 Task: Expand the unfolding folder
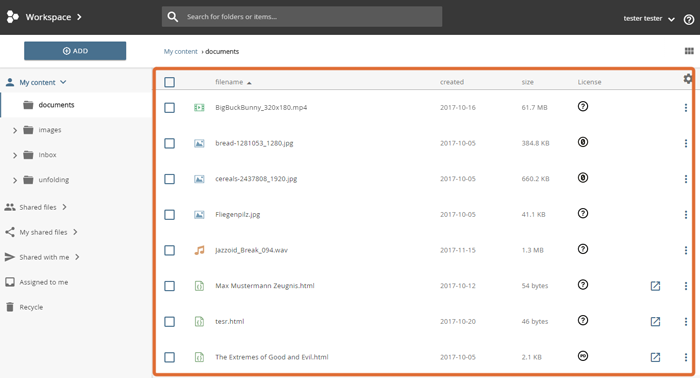(15, 180)
